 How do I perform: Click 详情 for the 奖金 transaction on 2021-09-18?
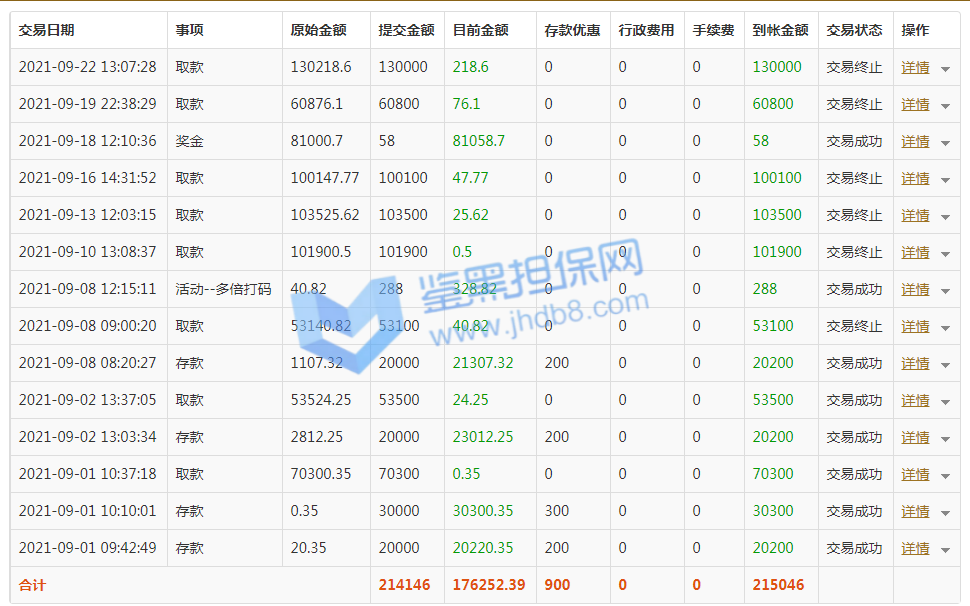pos(914,141)
